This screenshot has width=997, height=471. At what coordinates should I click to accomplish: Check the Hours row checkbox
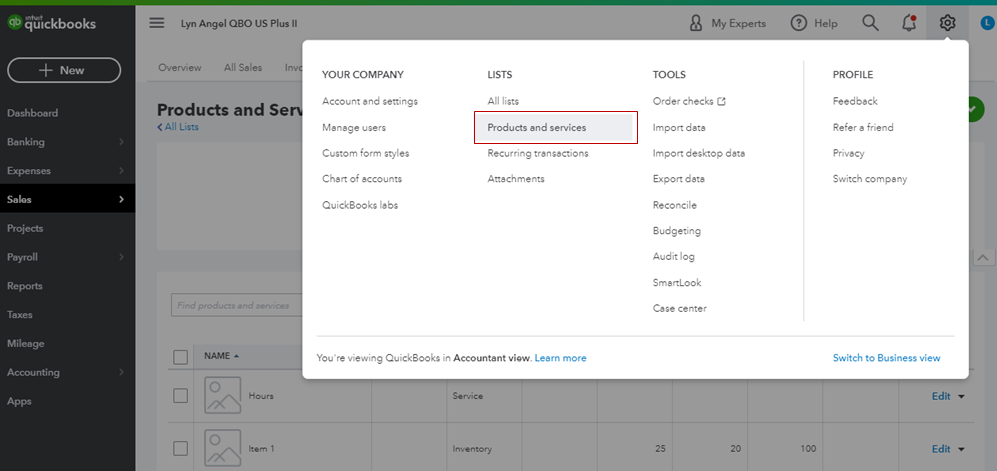(180, 396)
